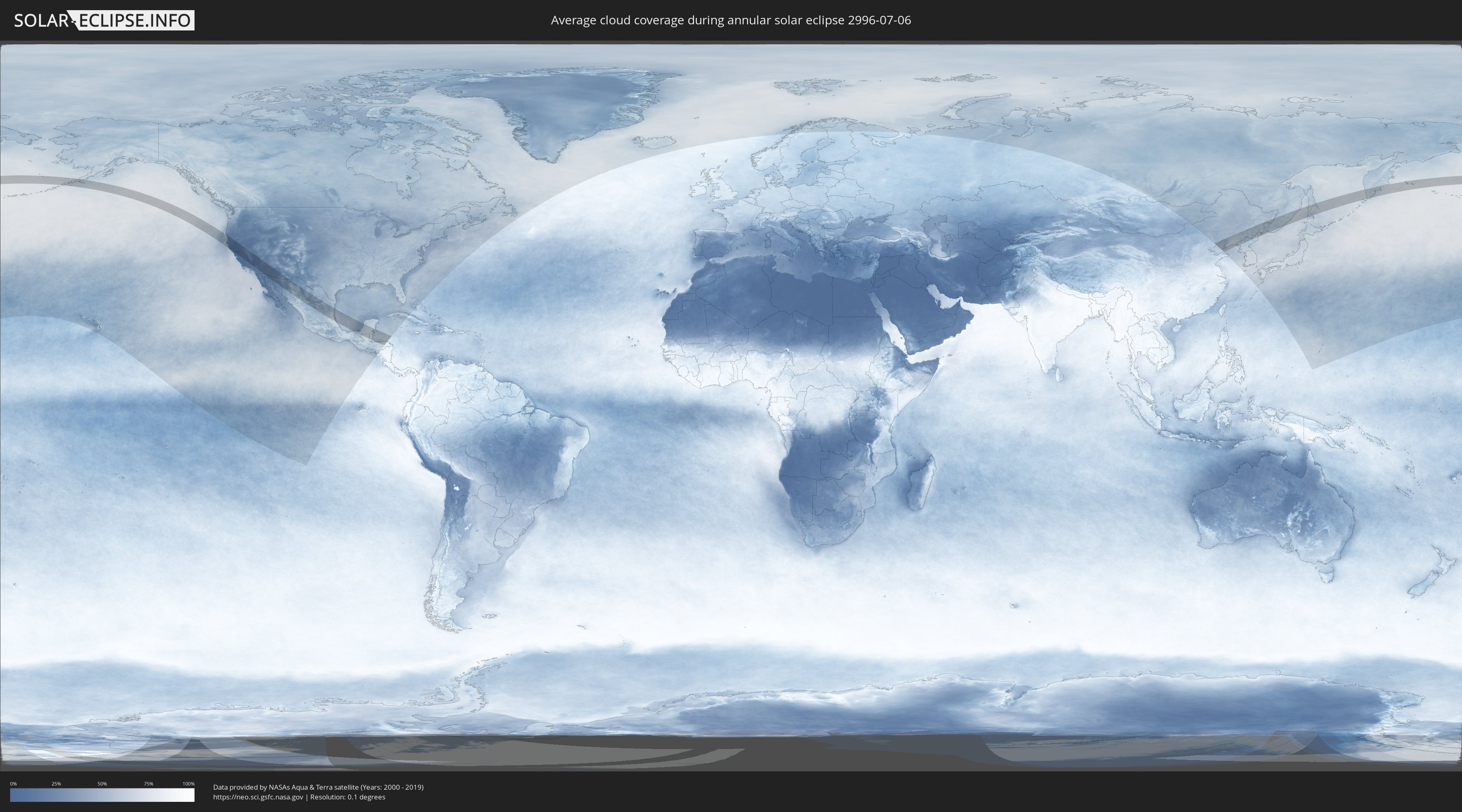The width and height of the screenshot is (1462, 812).
Task: Click the SOLAR-ECLIPSE.INFO logo
Action: (x=104, y=20)
